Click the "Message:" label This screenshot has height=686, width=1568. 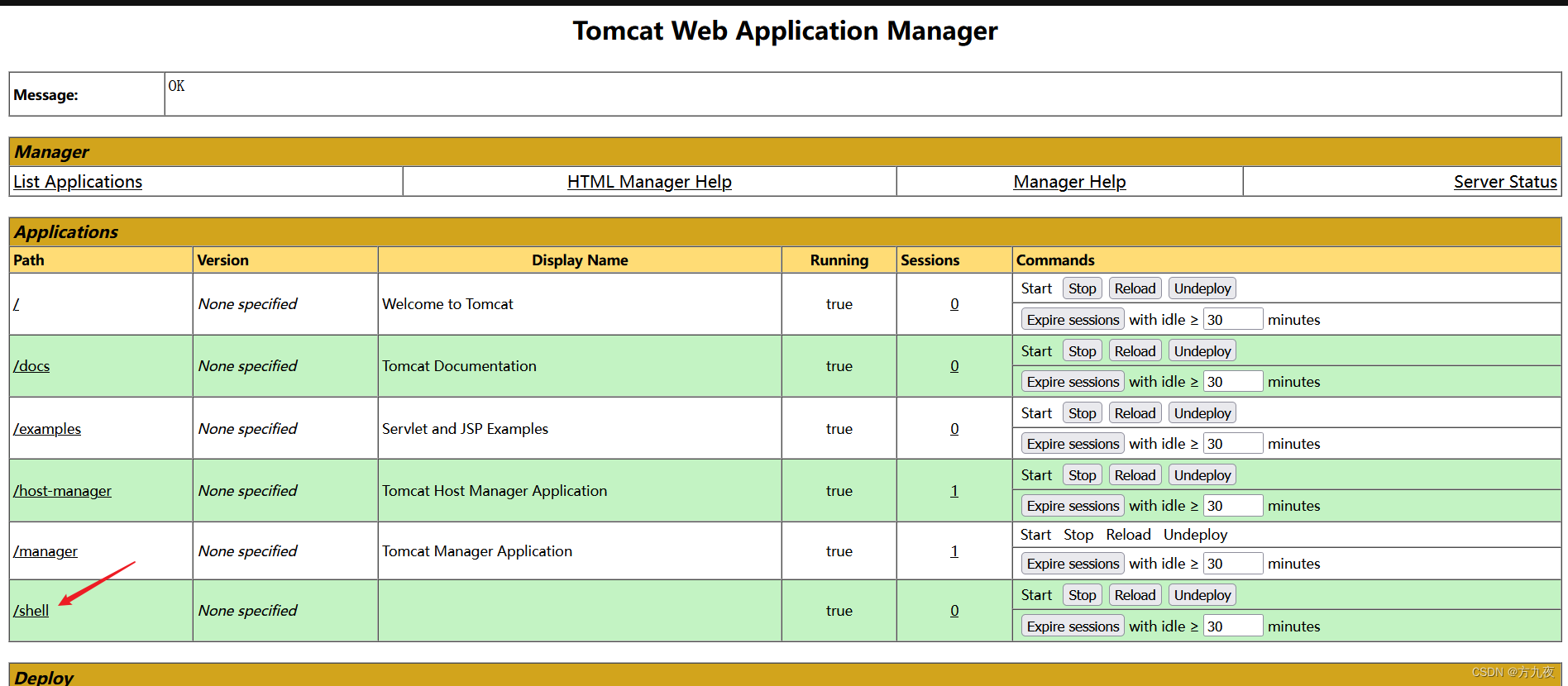[45, 95]
